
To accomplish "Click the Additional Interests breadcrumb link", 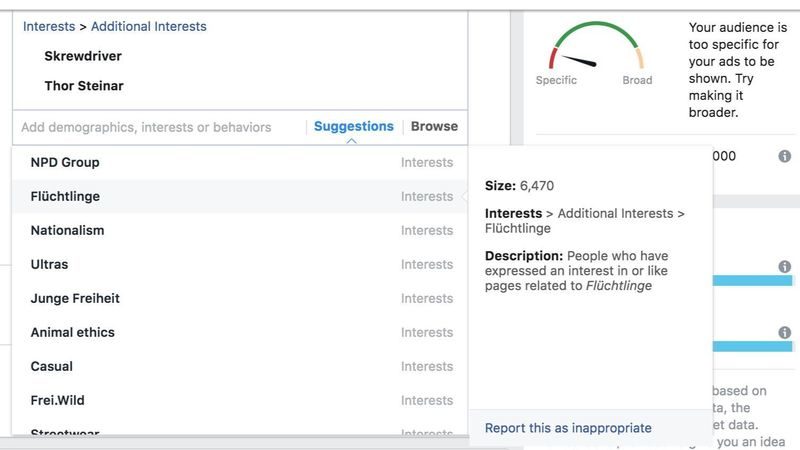I will 148,27.
